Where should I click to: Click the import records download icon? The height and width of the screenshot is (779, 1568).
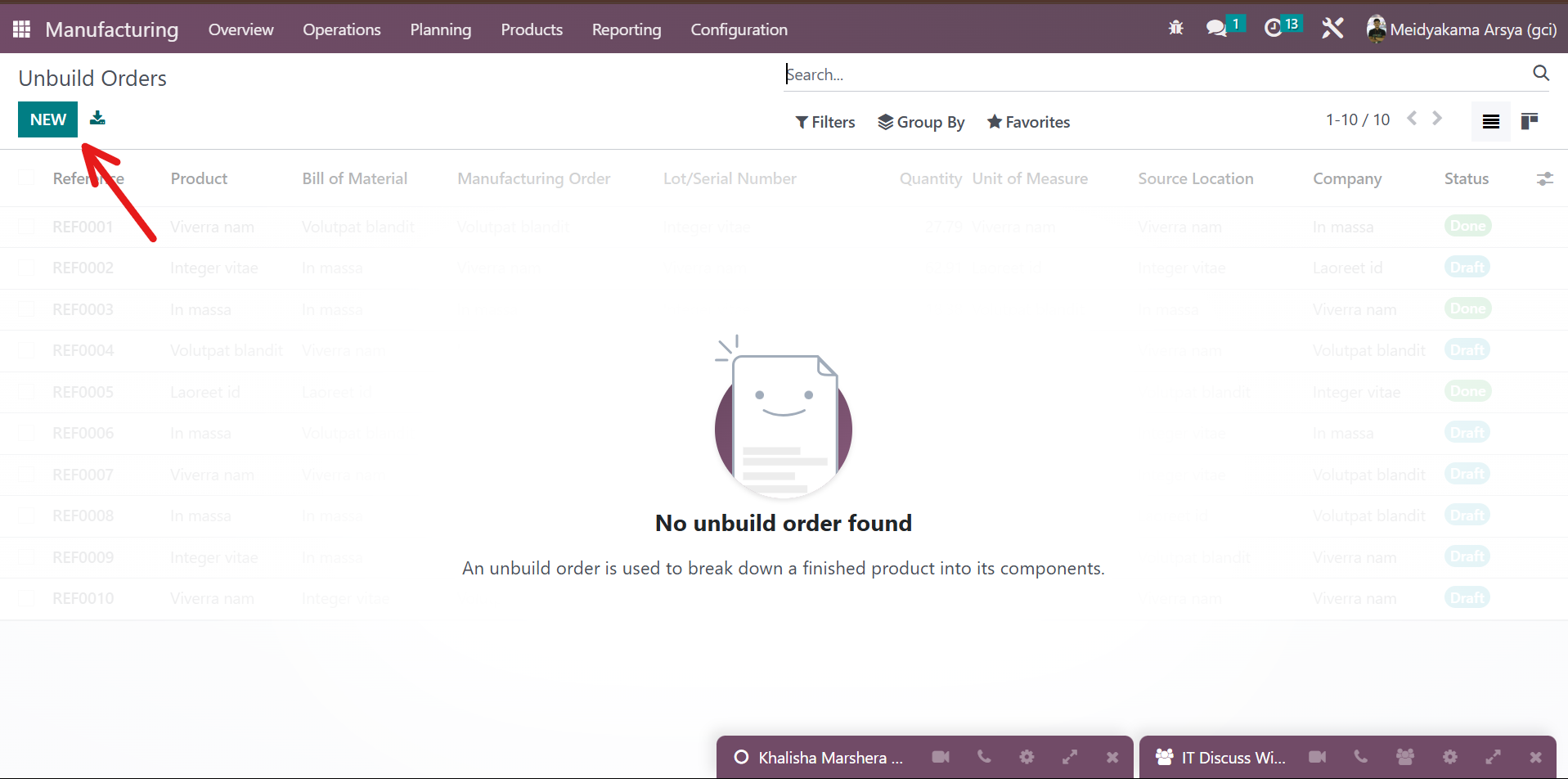tap(97, 119)
